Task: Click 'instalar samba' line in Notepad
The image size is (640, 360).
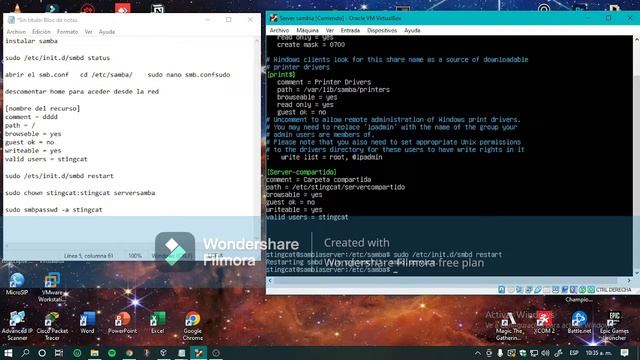Action: (31, 41)
